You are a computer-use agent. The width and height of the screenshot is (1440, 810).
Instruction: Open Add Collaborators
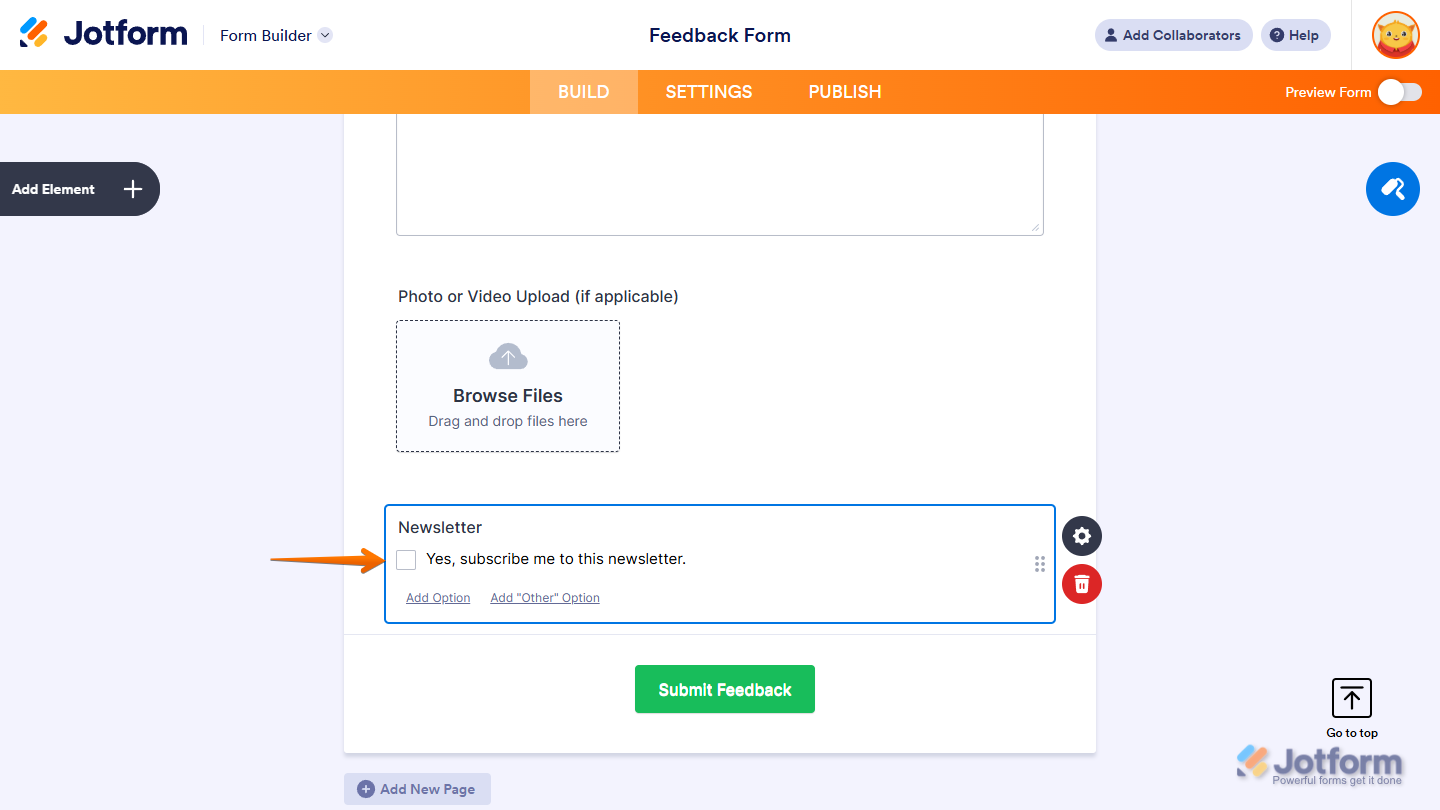coord(1172,35)
